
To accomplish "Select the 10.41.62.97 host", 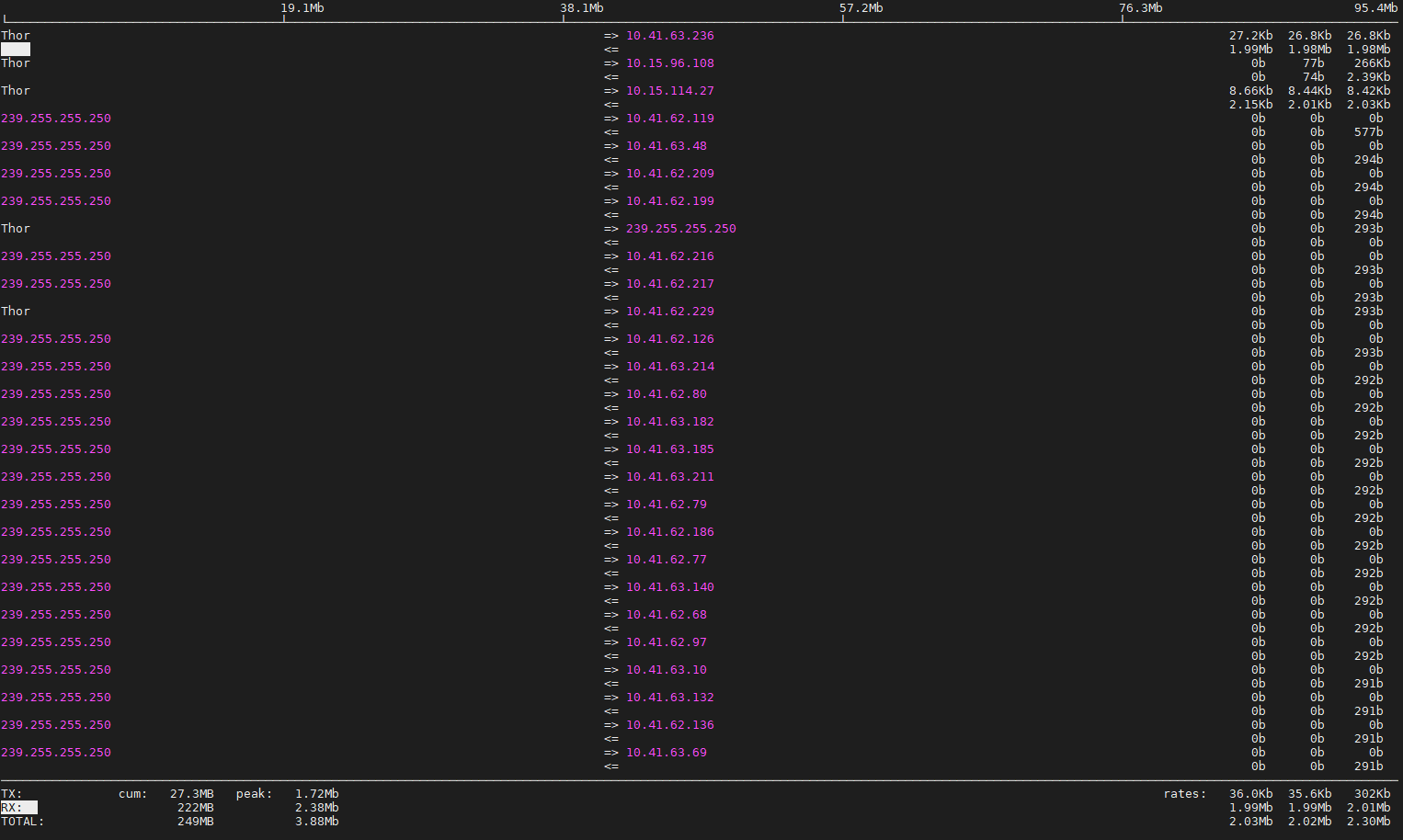I will click(x=667, y=642).
